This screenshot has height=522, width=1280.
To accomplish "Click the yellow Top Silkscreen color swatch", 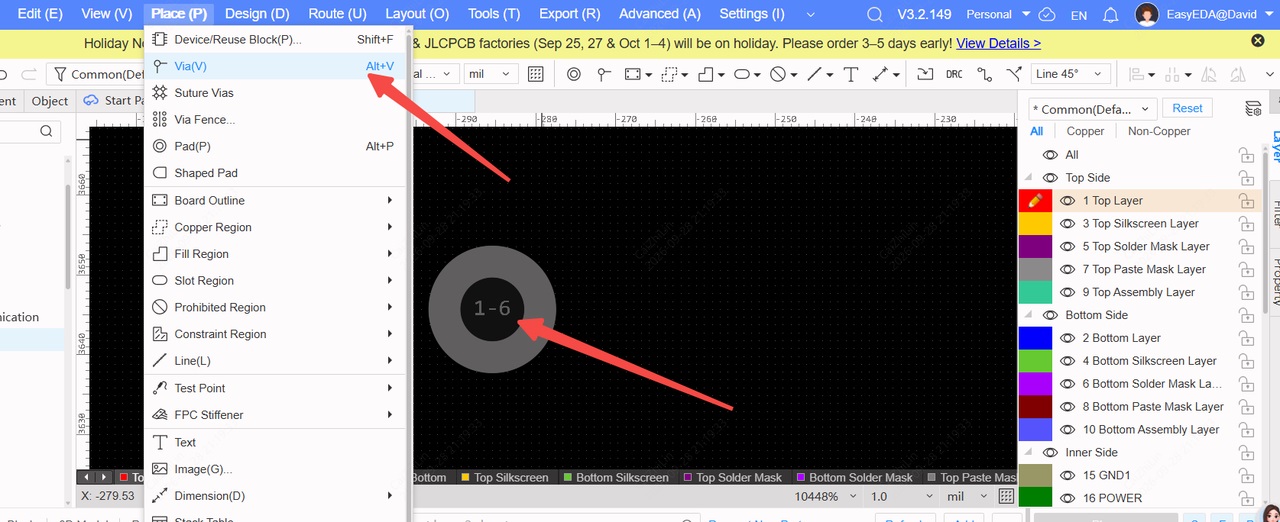I will tap(1035, 224).
